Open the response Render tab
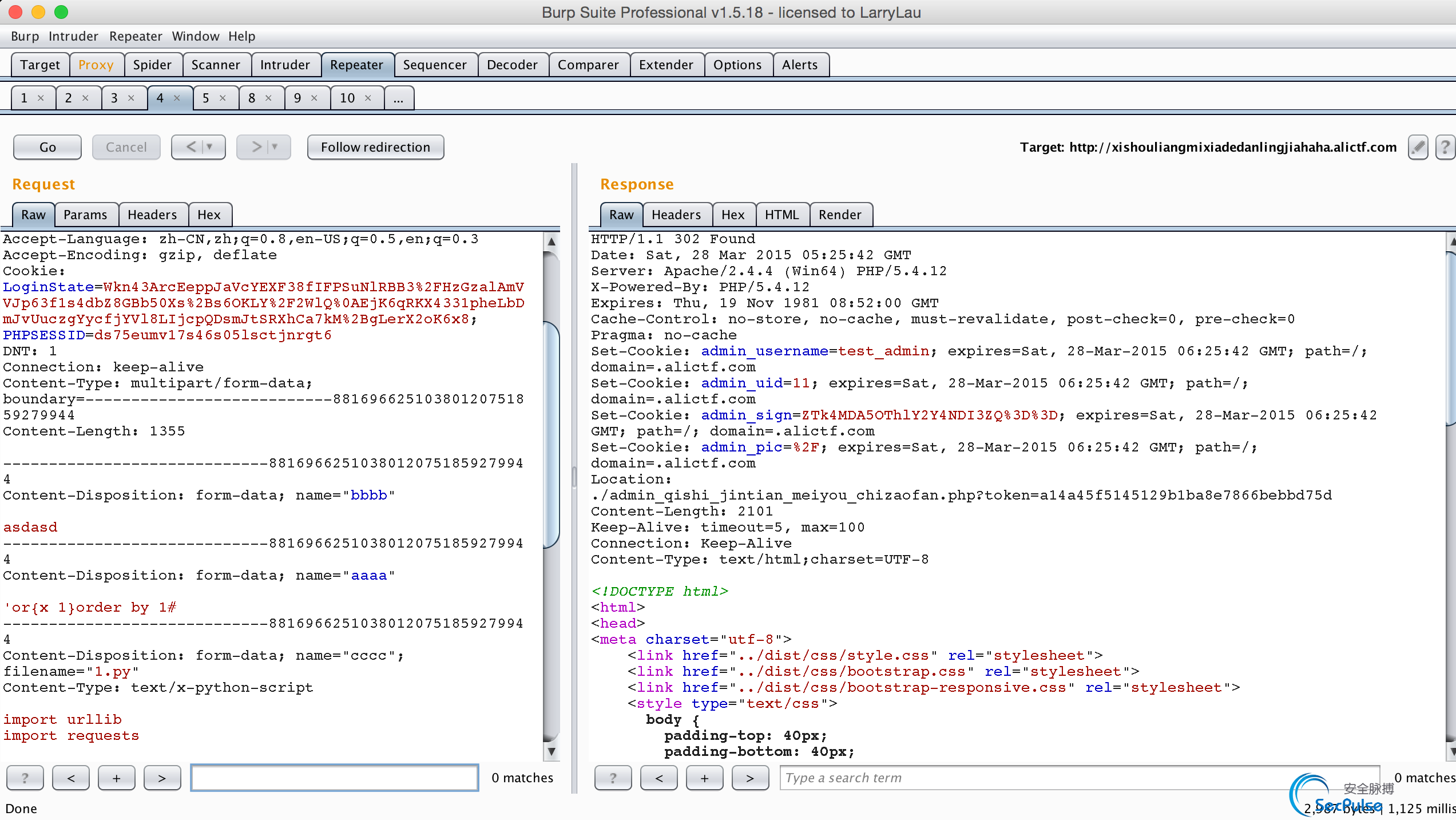Screen dimensions: 1456x820 pos(840,215)
